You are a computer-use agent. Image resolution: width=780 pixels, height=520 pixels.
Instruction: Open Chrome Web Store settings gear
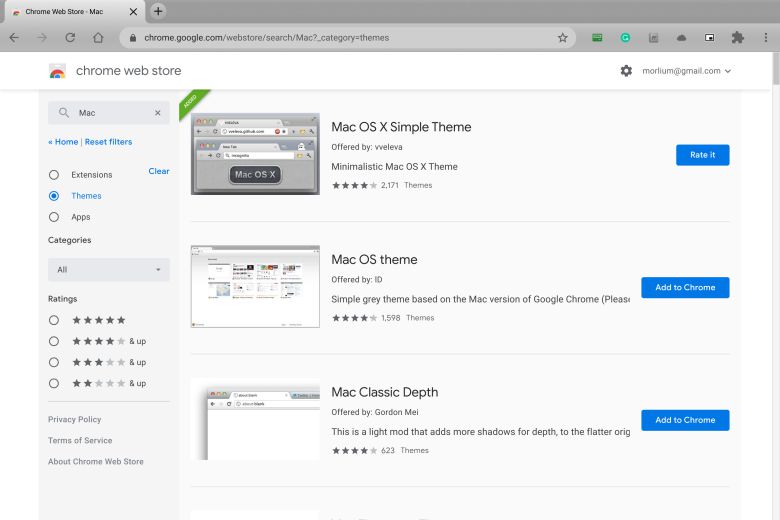[x=626, y=71]
